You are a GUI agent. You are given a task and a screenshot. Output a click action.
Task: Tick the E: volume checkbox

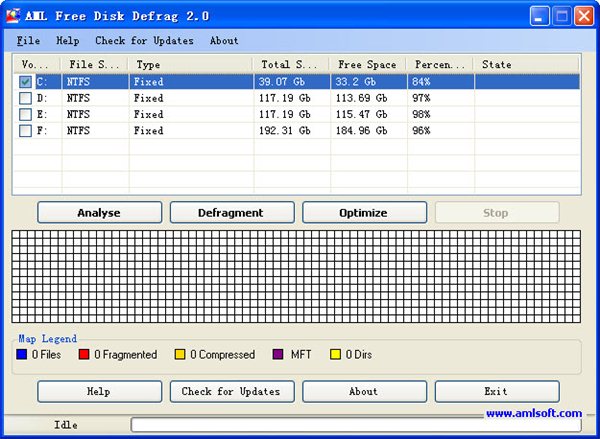tap(25, 115)
